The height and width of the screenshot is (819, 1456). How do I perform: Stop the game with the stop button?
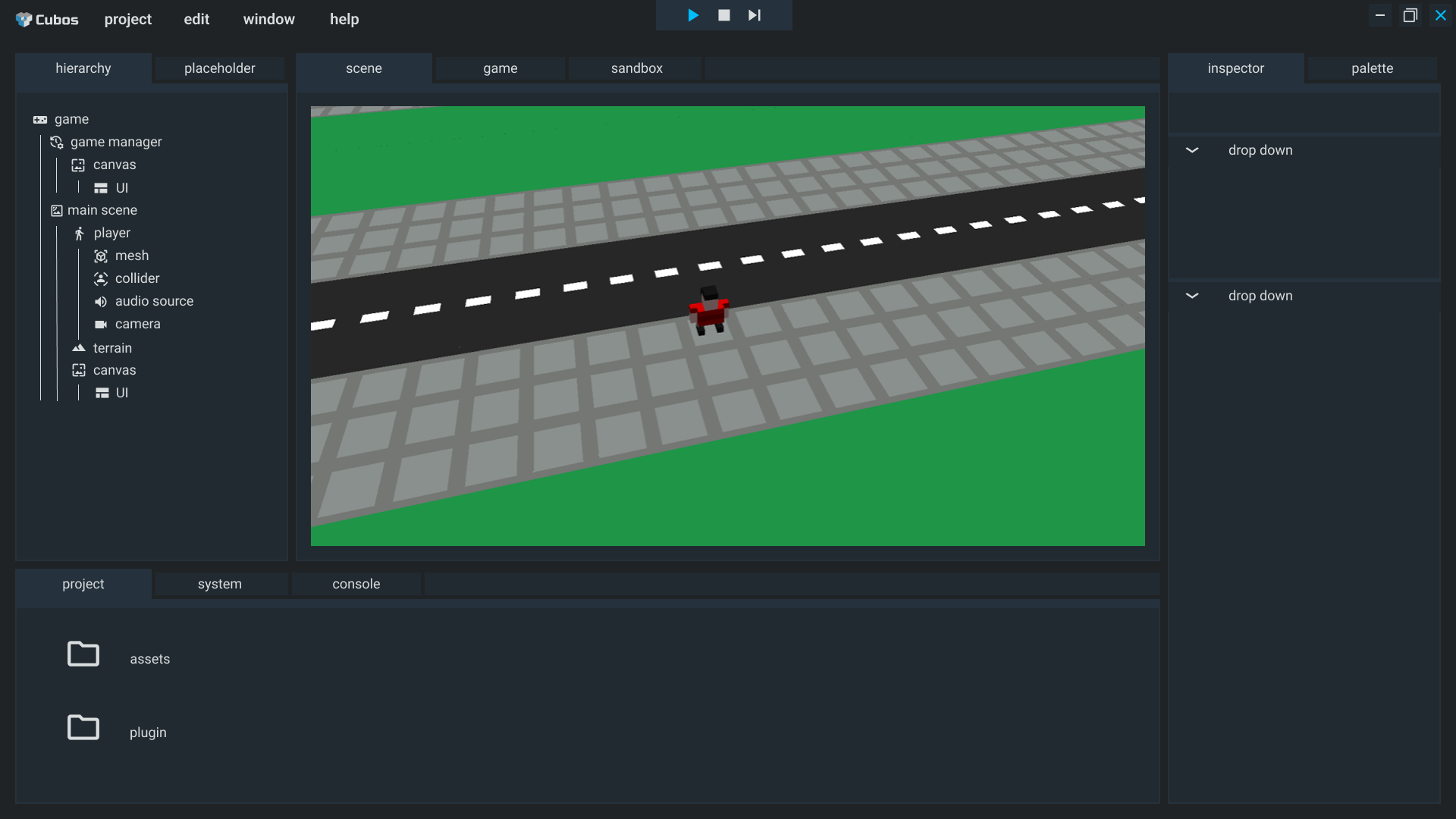point(724,15)
